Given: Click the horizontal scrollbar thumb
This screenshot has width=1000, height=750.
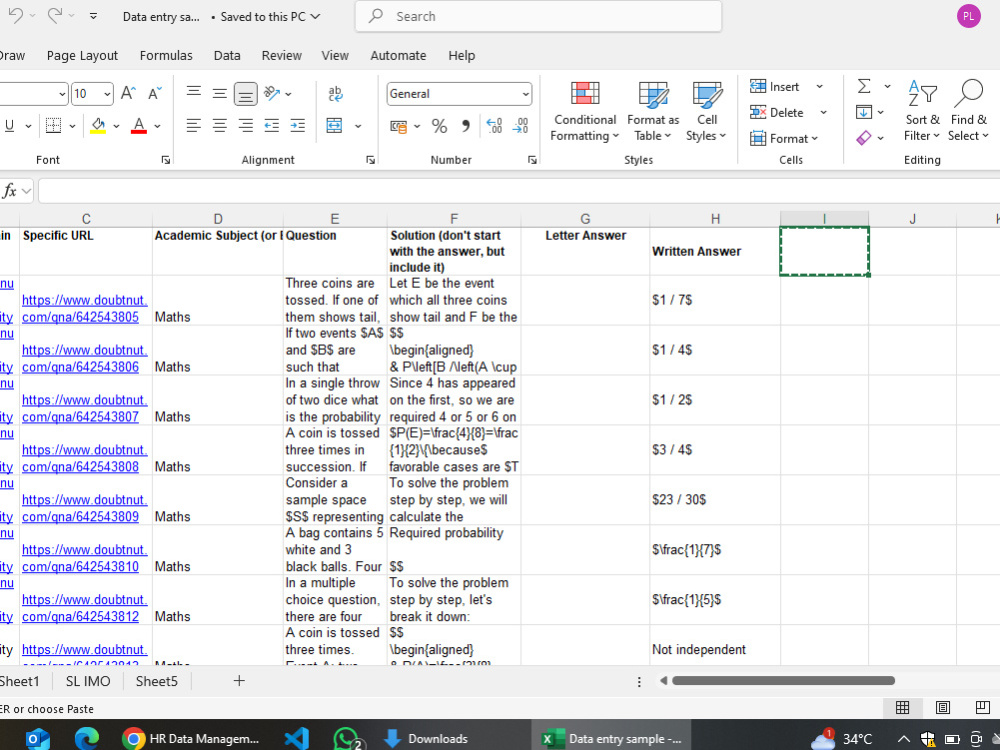Looking at the screenshot, I should point(783,680).
